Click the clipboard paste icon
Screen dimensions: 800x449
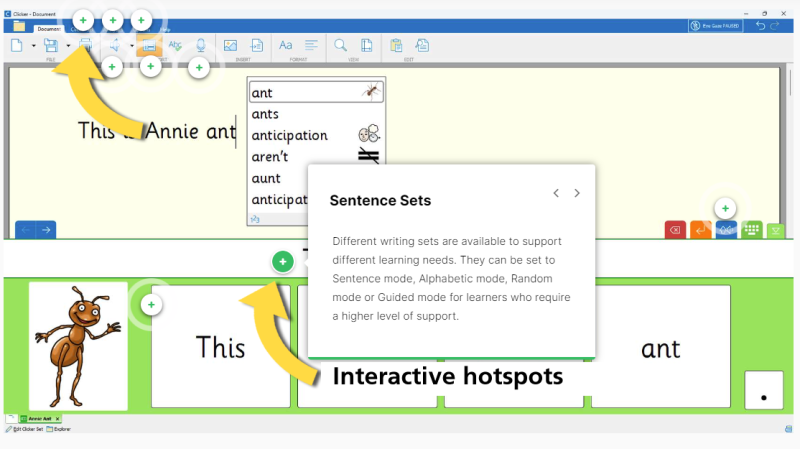pos(396,45)
